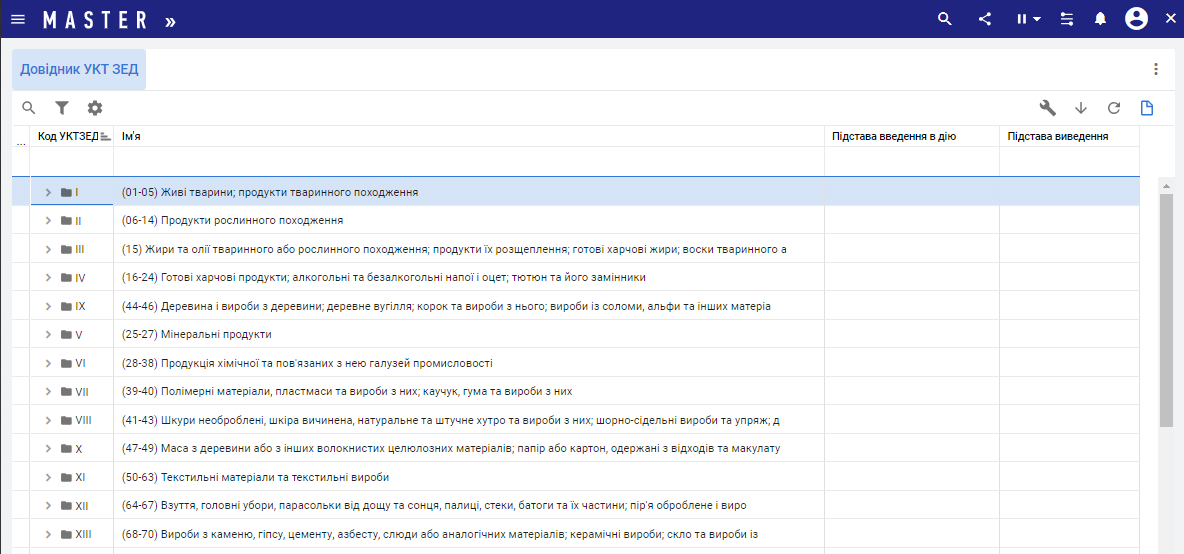Click the Ім'я column filter field

pyautogui.click(x=468, y=161)
